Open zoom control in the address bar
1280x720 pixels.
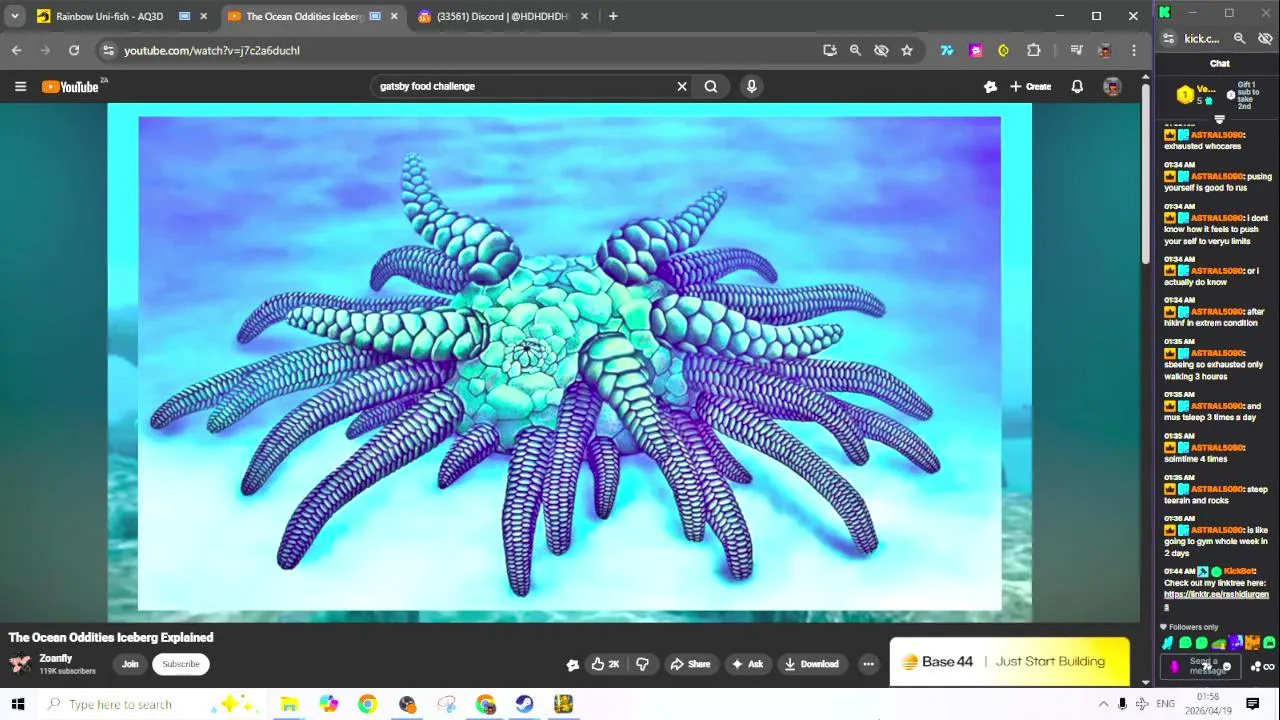855,50
